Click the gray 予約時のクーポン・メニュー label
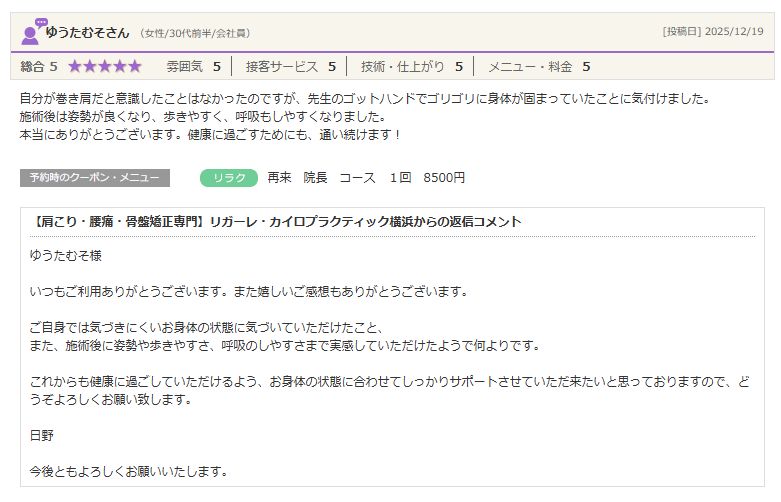This screenshot has height=502, width=781. pyautogui.click(x=94, y=178)
